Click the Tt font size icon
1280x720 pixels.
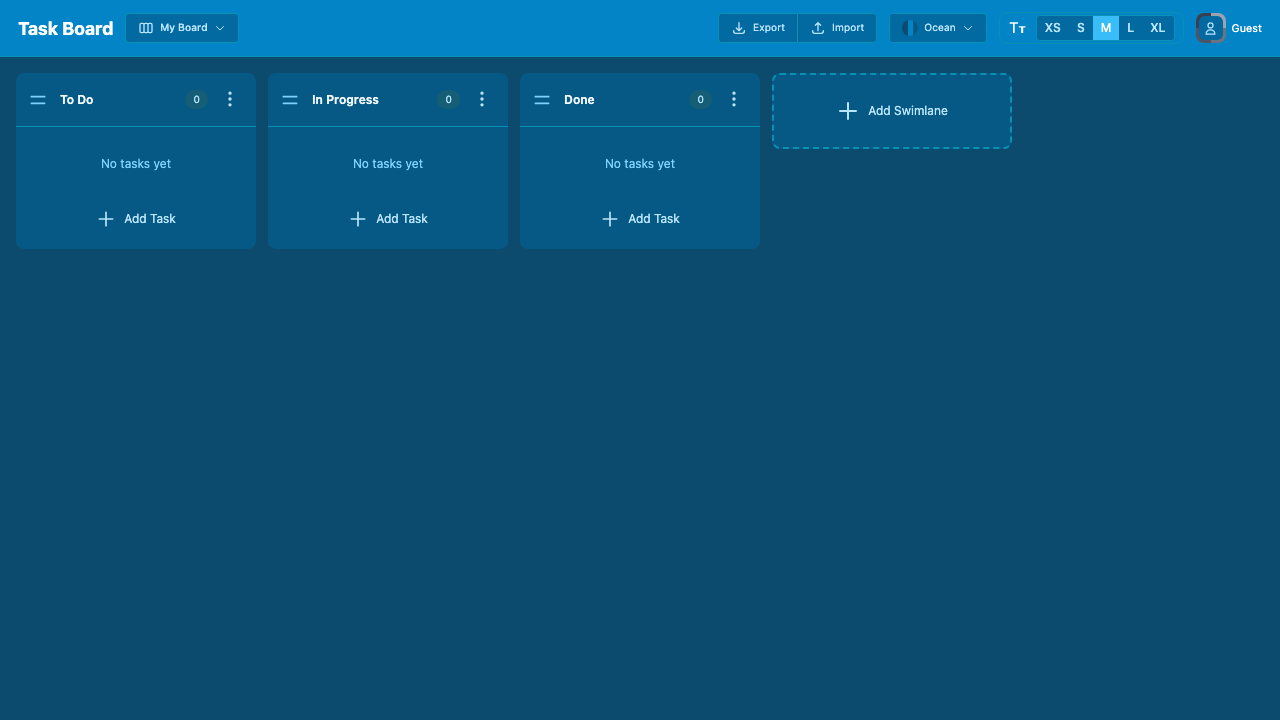[x=1017, y=28]
